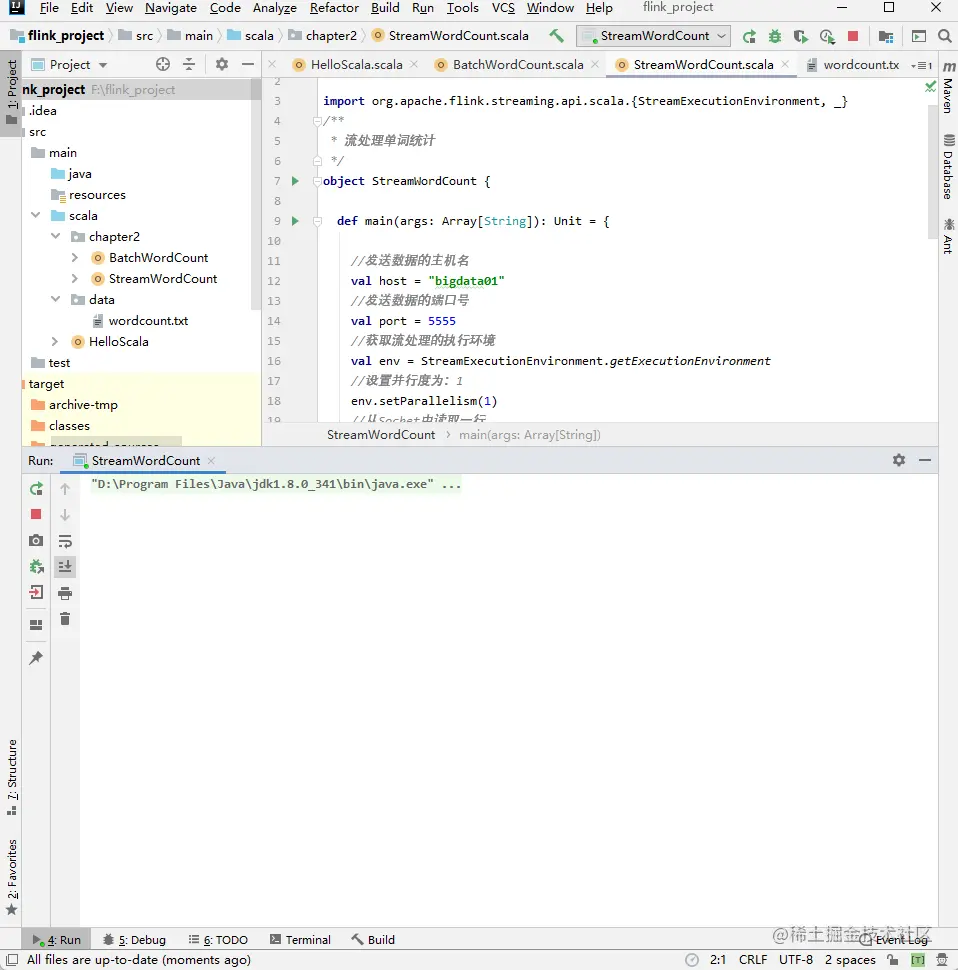958x970 pixels.
Task: Close the StreamWordCount Run tab
Action: pos(212,461)
